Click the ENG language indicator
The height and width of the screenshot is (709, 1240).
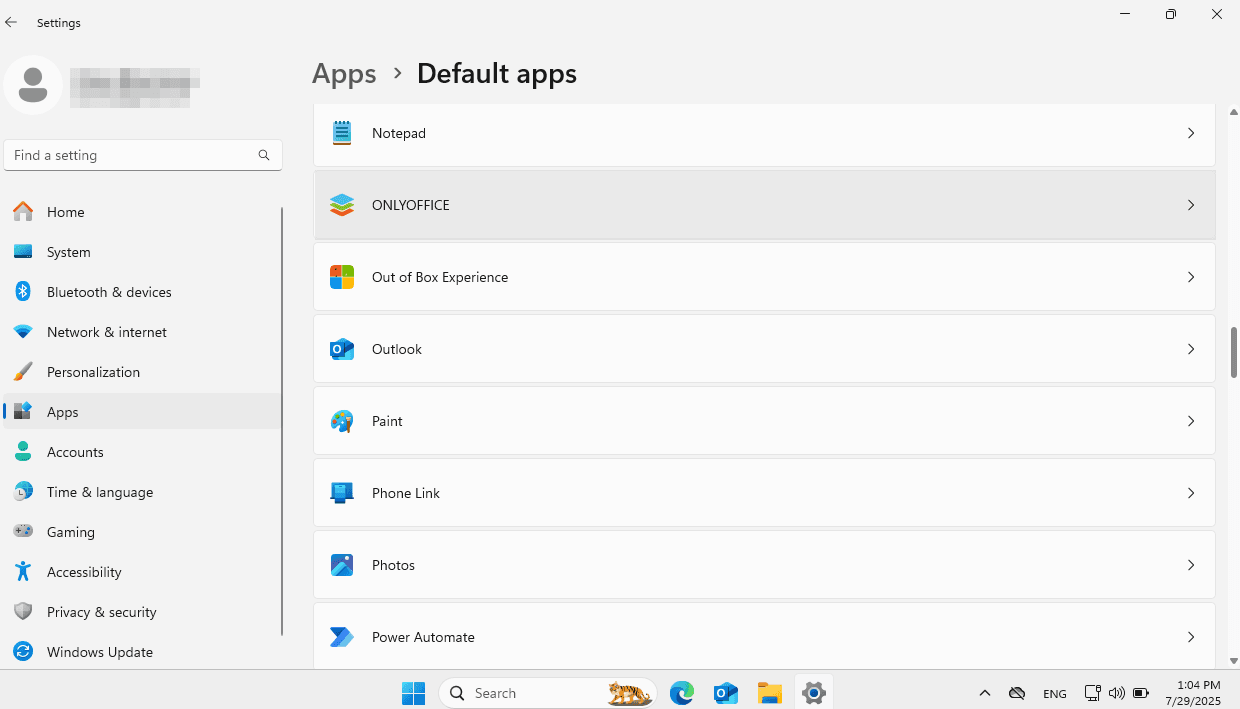click(1054, 693)
